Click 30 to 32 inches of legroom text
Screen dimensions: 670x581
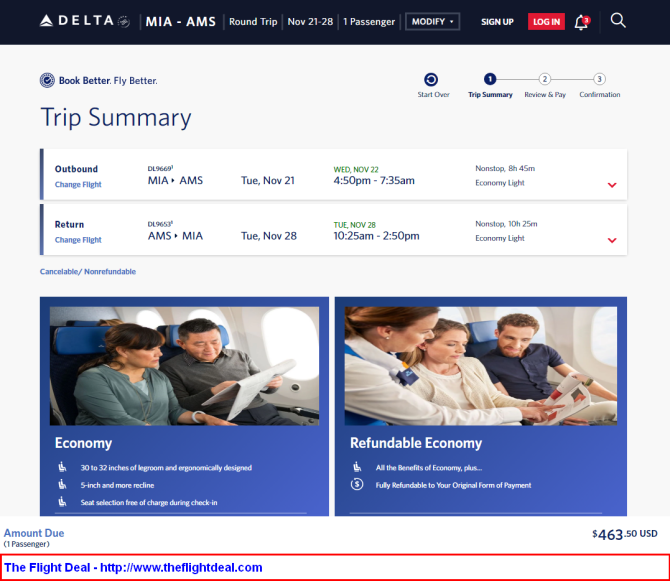(166, 468)
